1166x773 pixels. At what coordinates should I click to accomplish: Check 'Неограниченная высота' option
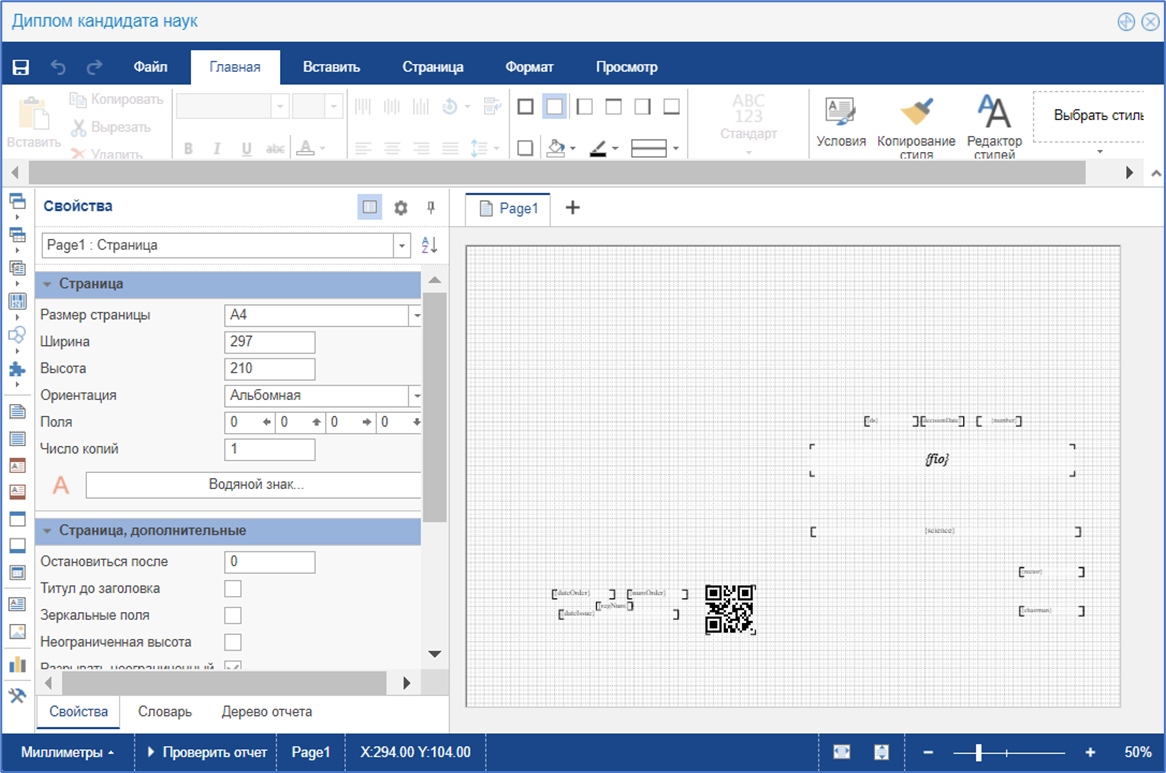(x=233, y=642)
